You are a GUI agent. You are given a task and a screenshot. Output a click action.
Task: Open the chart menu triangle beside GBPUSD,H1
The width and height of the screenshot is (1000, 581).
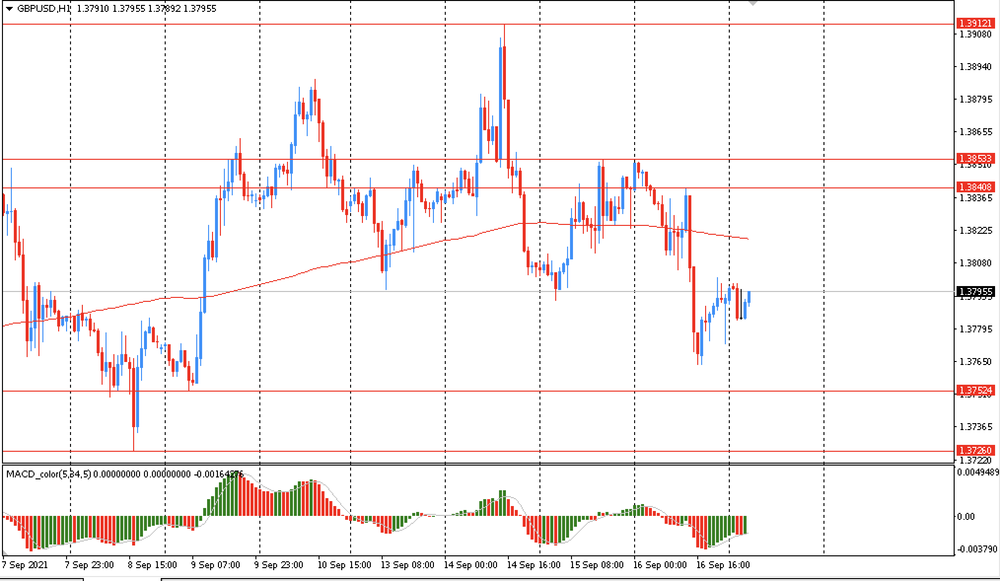9,9
